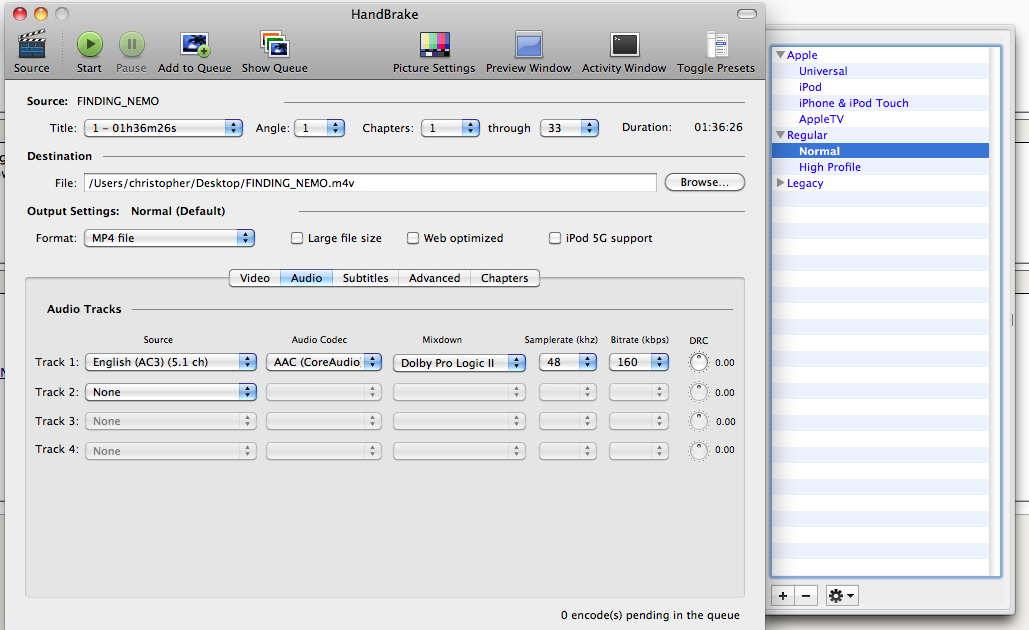Click the Track 4 source dropdown None
Screen dimensions: 1029x630
tap(171, 451)
